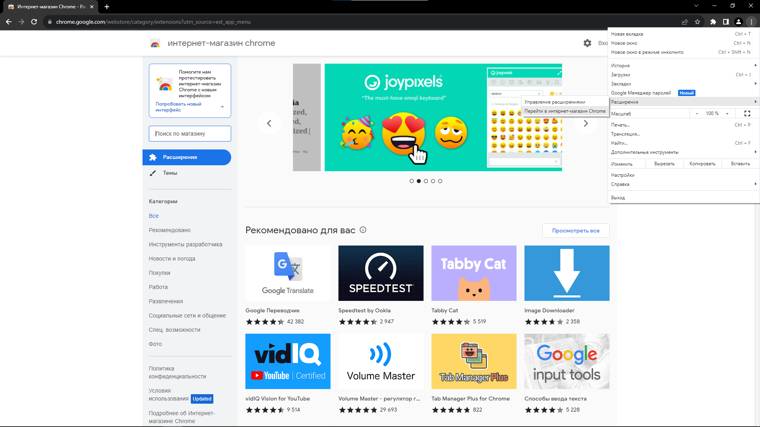Click Вырезать in edit row
This screenshot has height=427, width=760.
664,164
